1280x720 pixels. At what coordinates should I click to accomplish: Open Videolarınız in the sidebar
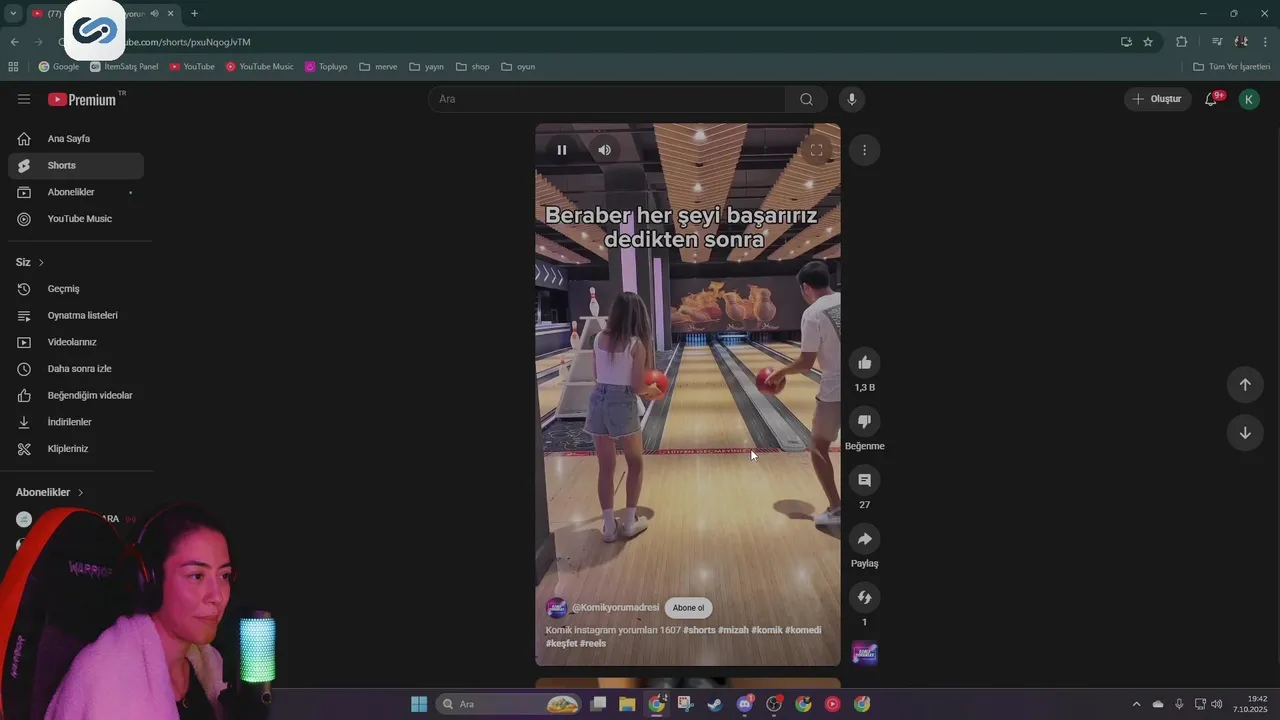click(76, 342)
